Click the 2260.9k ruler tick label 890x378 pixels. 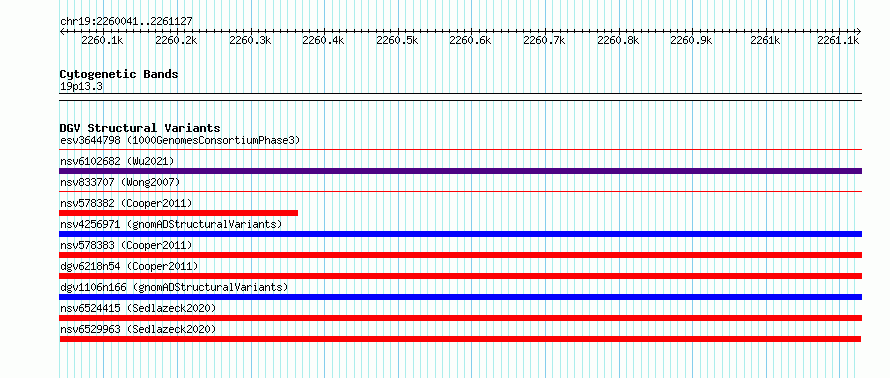(691, 41)
